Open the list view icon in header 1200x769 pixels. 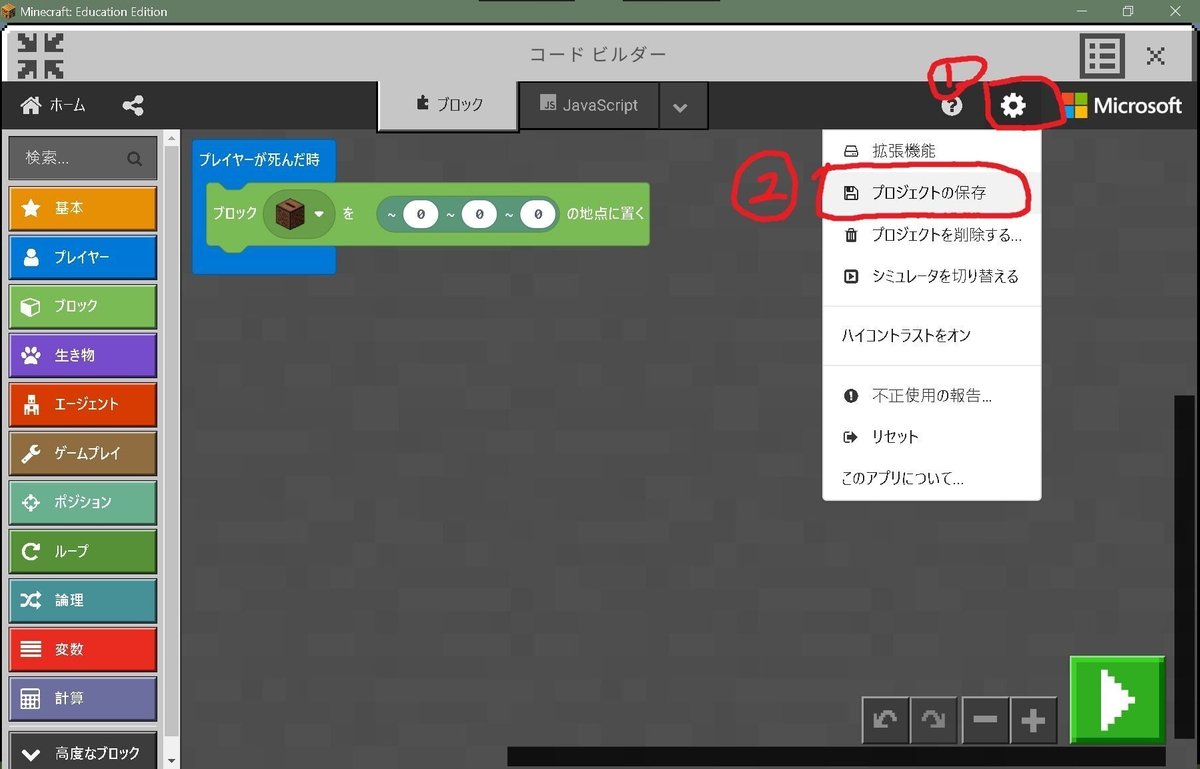[x=1101, y=56]
